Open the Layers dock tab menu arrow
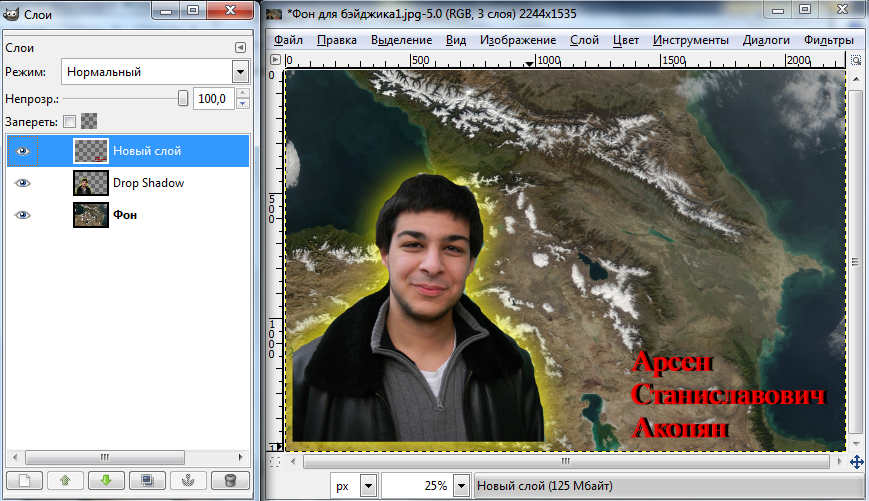869x501 pixels. tap(240, 48)
